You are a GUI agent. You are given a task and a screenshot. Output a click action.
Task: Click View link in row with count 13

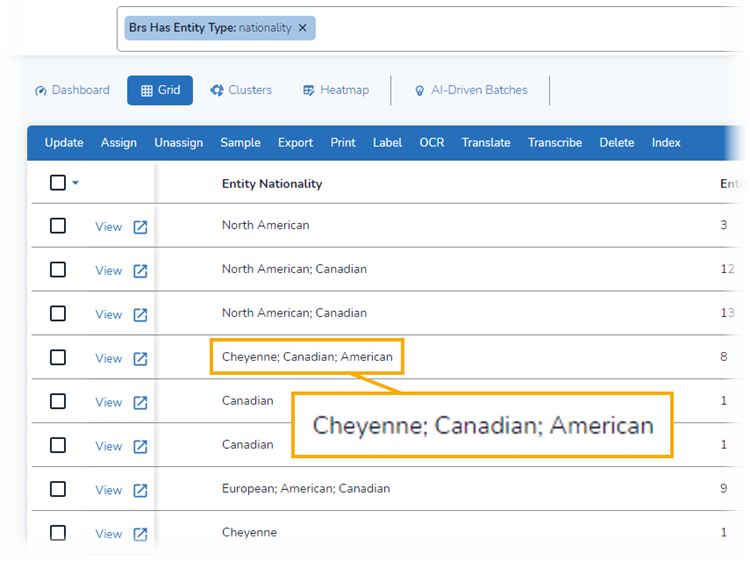(x=109, y=315)
